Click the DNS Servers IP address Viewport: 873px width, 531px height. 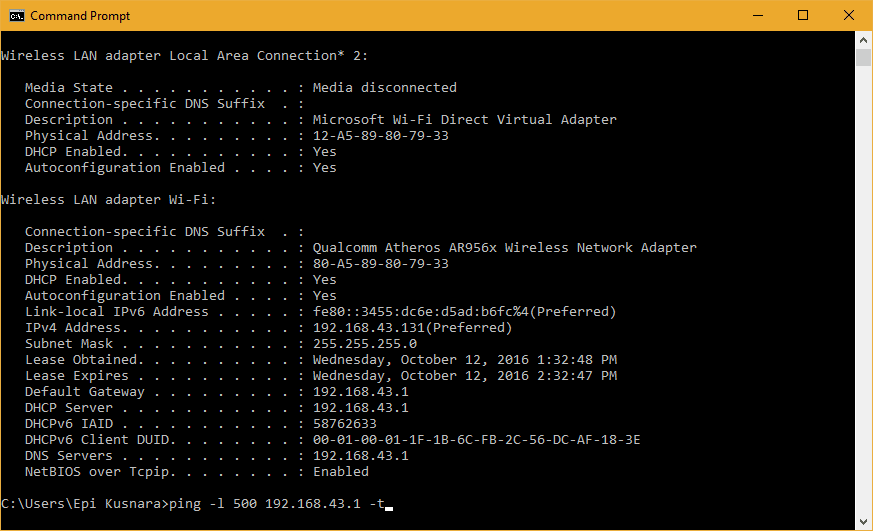360,456
